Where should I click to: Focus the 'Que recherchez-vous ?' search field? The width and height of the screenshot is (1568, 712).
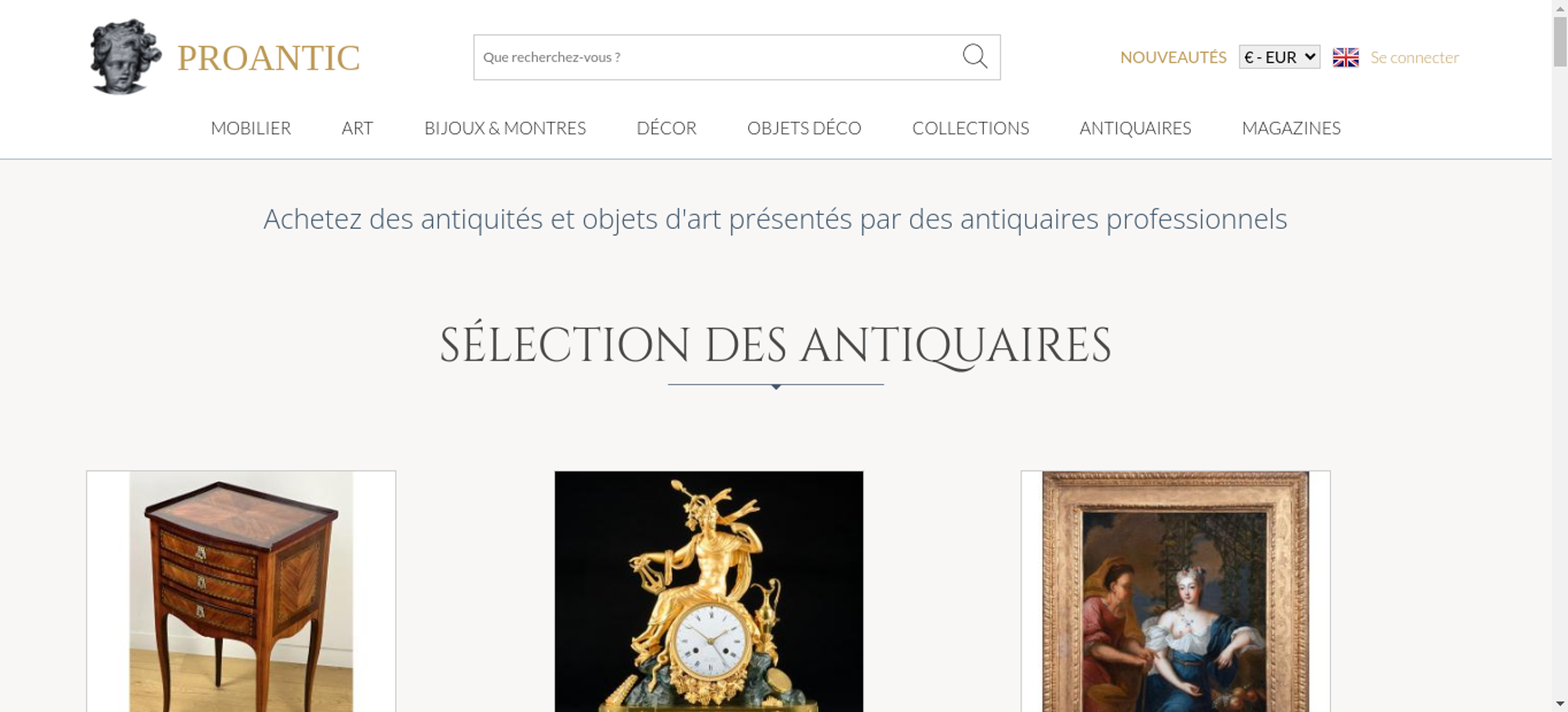coord(717,57)
